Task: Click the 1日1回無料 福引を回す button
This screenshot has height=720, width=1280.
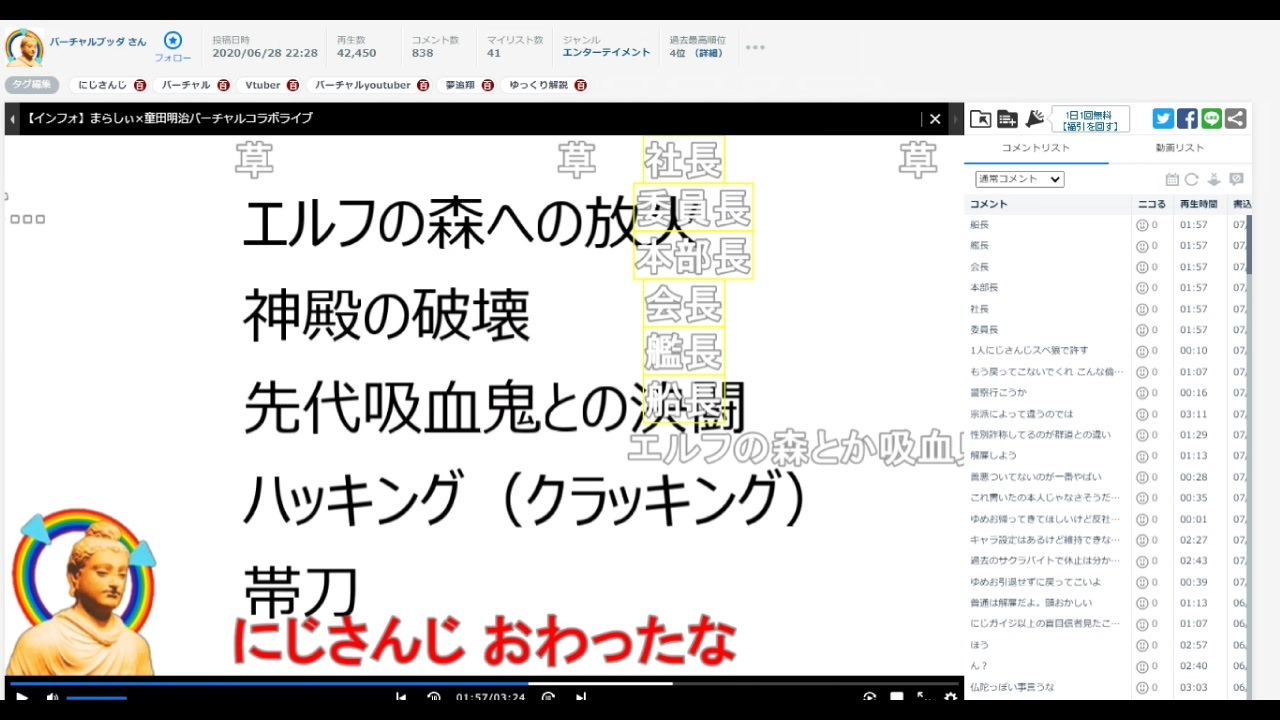Action: tap(1090, 119)
